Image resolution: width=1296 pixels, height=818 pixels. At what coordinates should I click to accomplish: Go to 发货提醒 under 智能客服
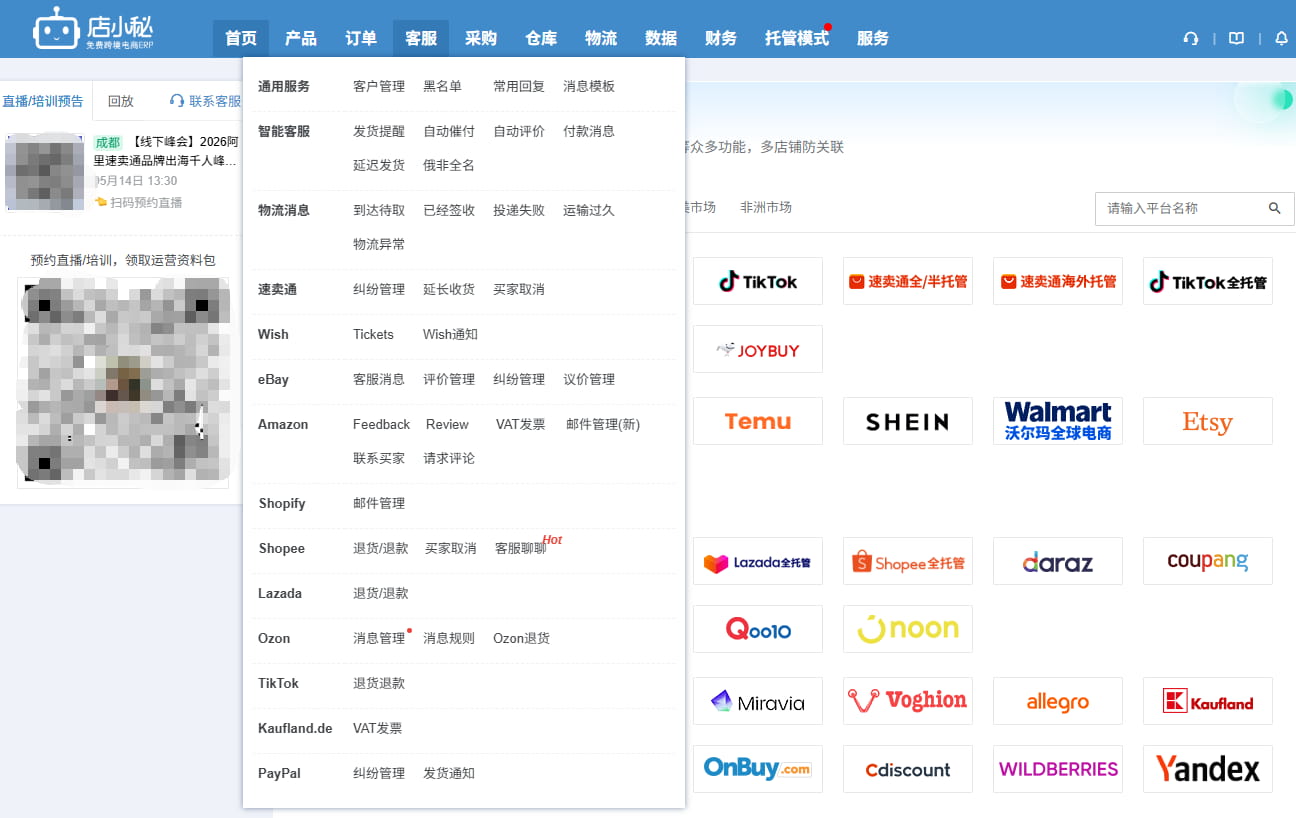(x=379, y=131)
